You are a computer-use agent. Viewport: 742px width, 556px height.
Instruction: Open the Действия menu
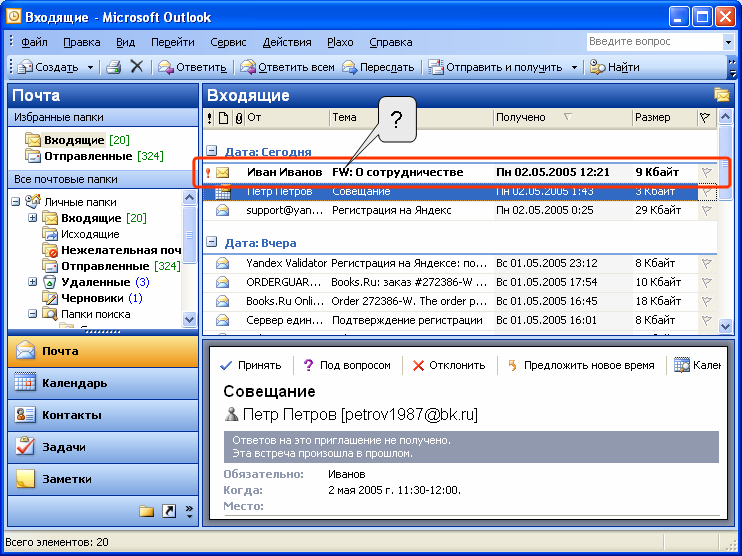[287, 42]
